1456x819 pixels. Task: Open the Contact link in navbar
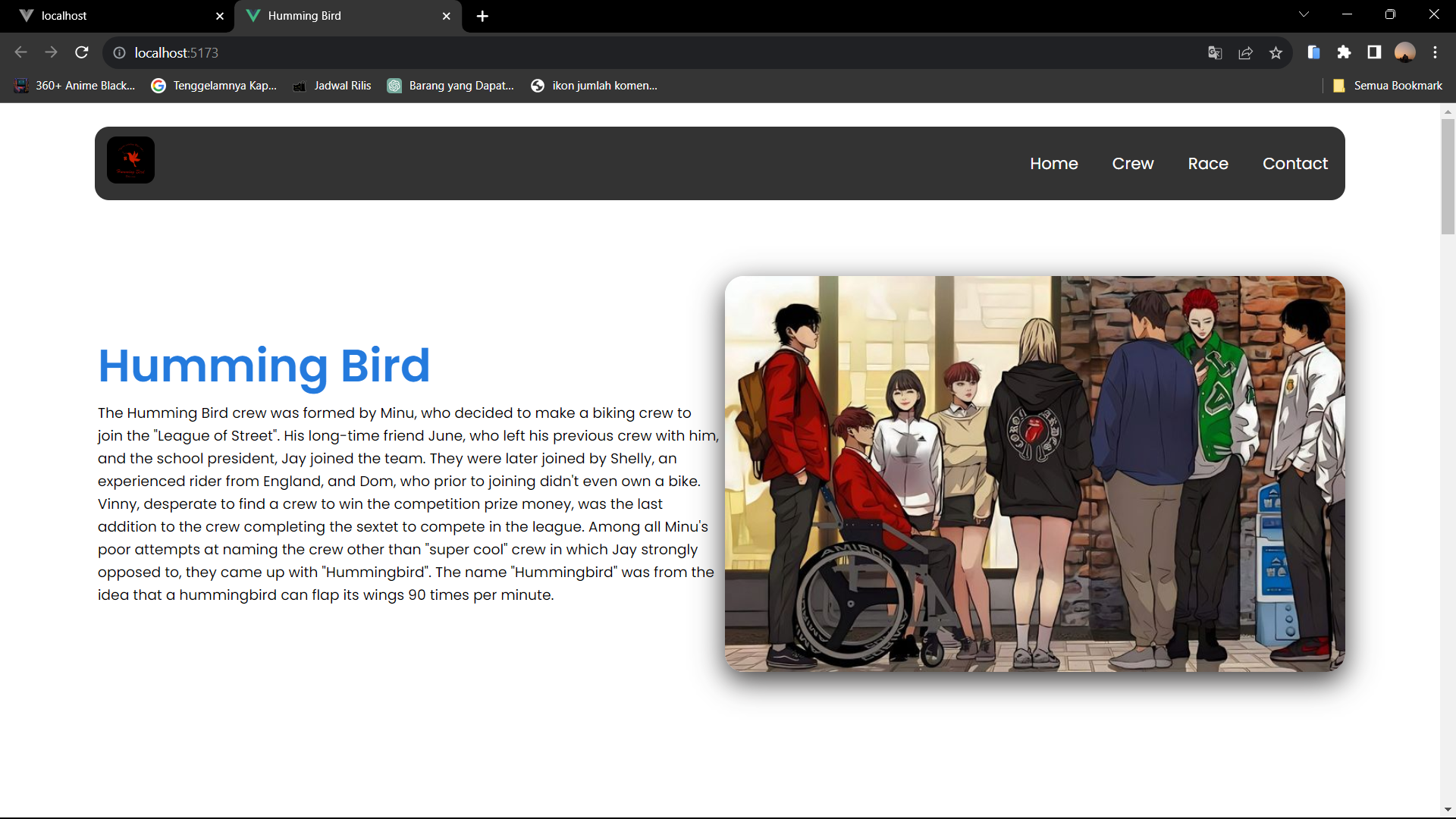[1295, 164]
